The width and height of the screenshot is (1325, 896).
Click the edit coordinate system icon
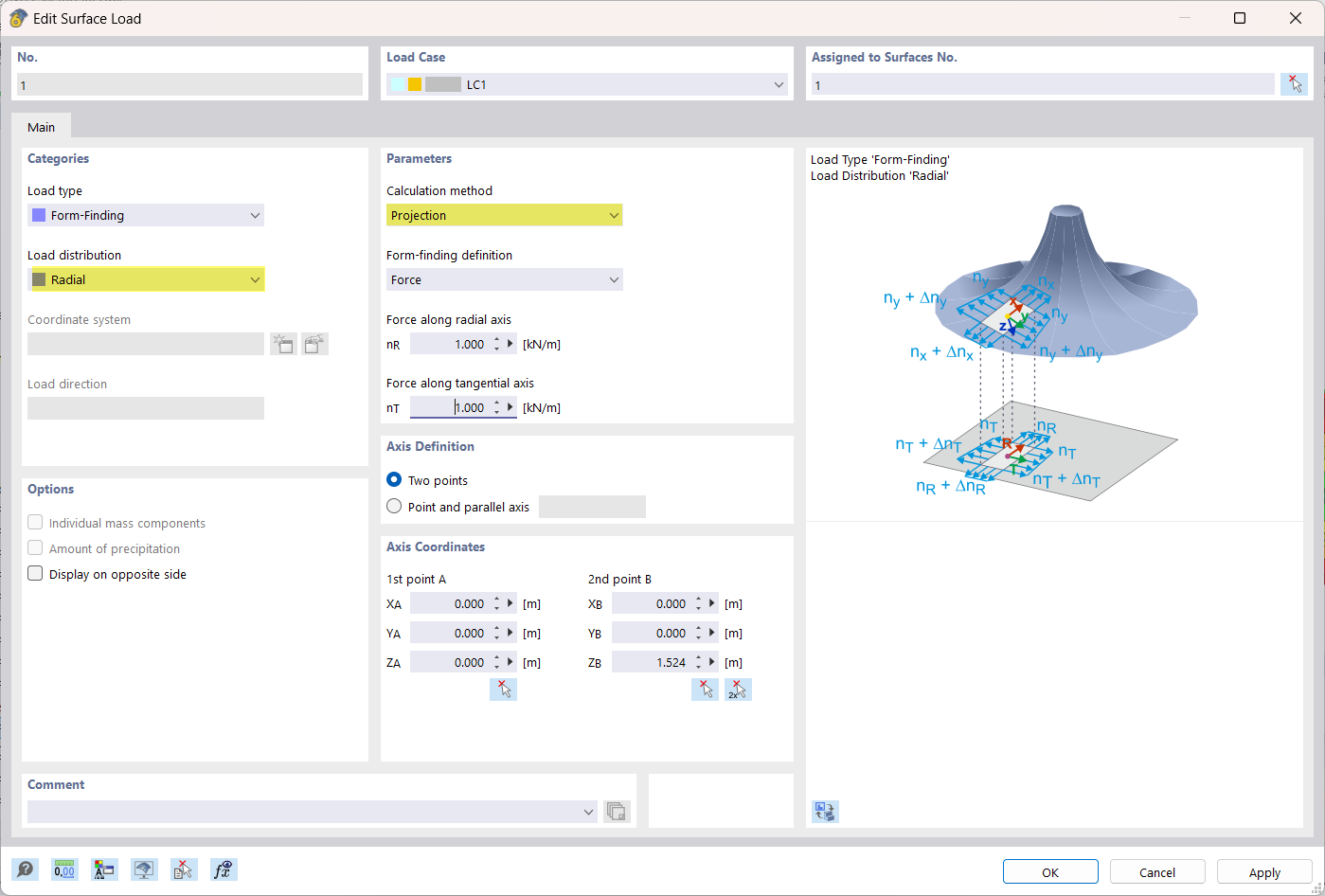click(315, 344)
